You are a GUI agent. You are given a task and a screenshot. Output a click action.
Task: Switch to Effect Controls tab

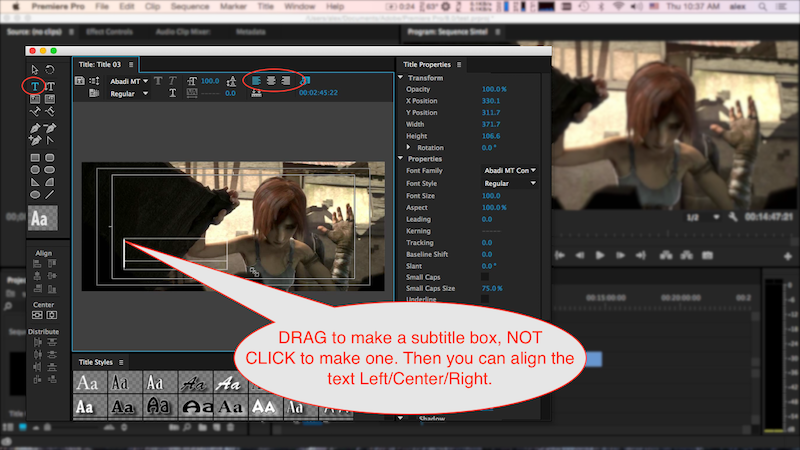pyautogui.click(x=109, y=32)
